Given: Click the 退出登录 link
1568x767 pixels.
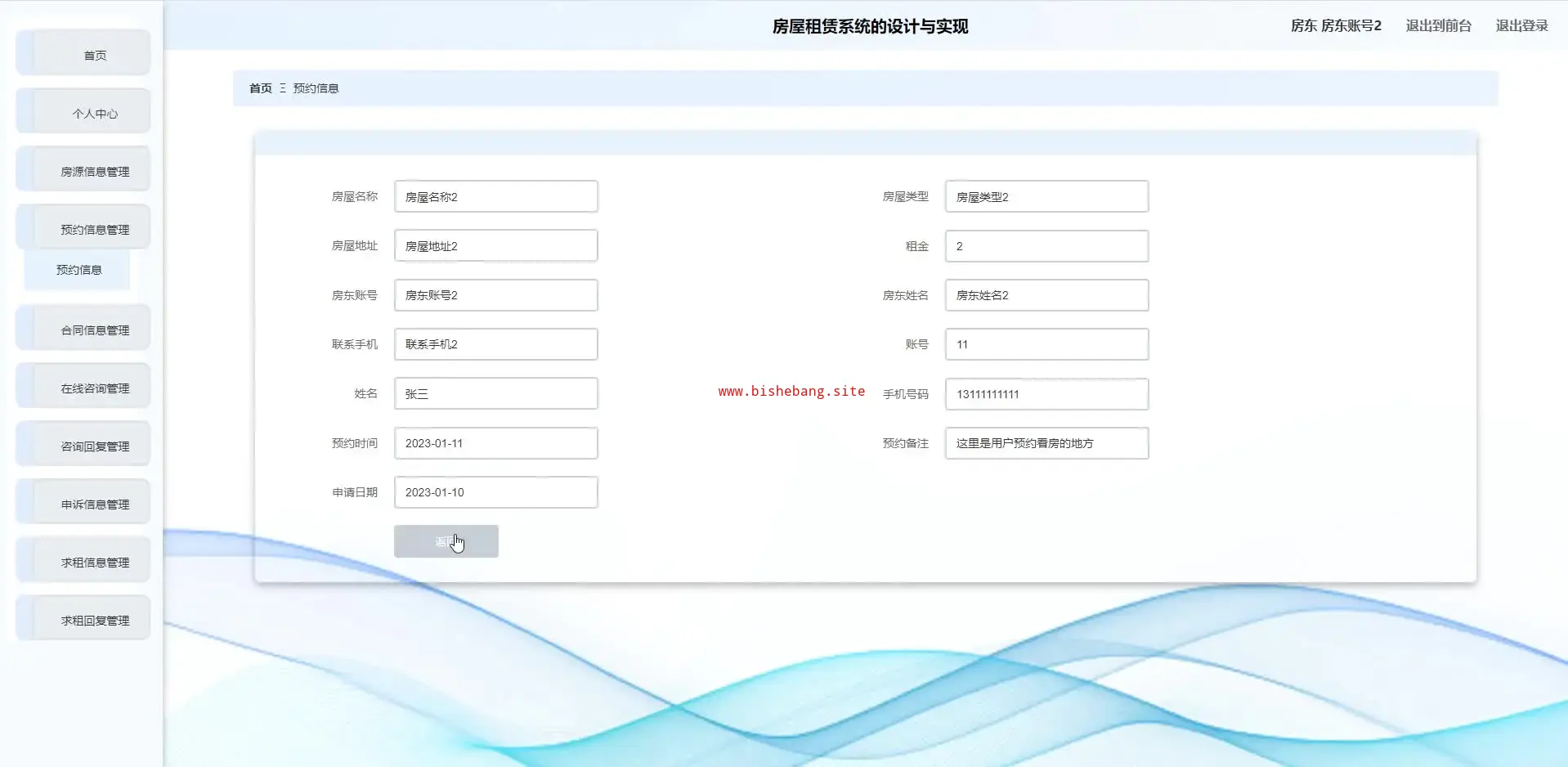Looking at the screenshot, I should coord(1521,26).
